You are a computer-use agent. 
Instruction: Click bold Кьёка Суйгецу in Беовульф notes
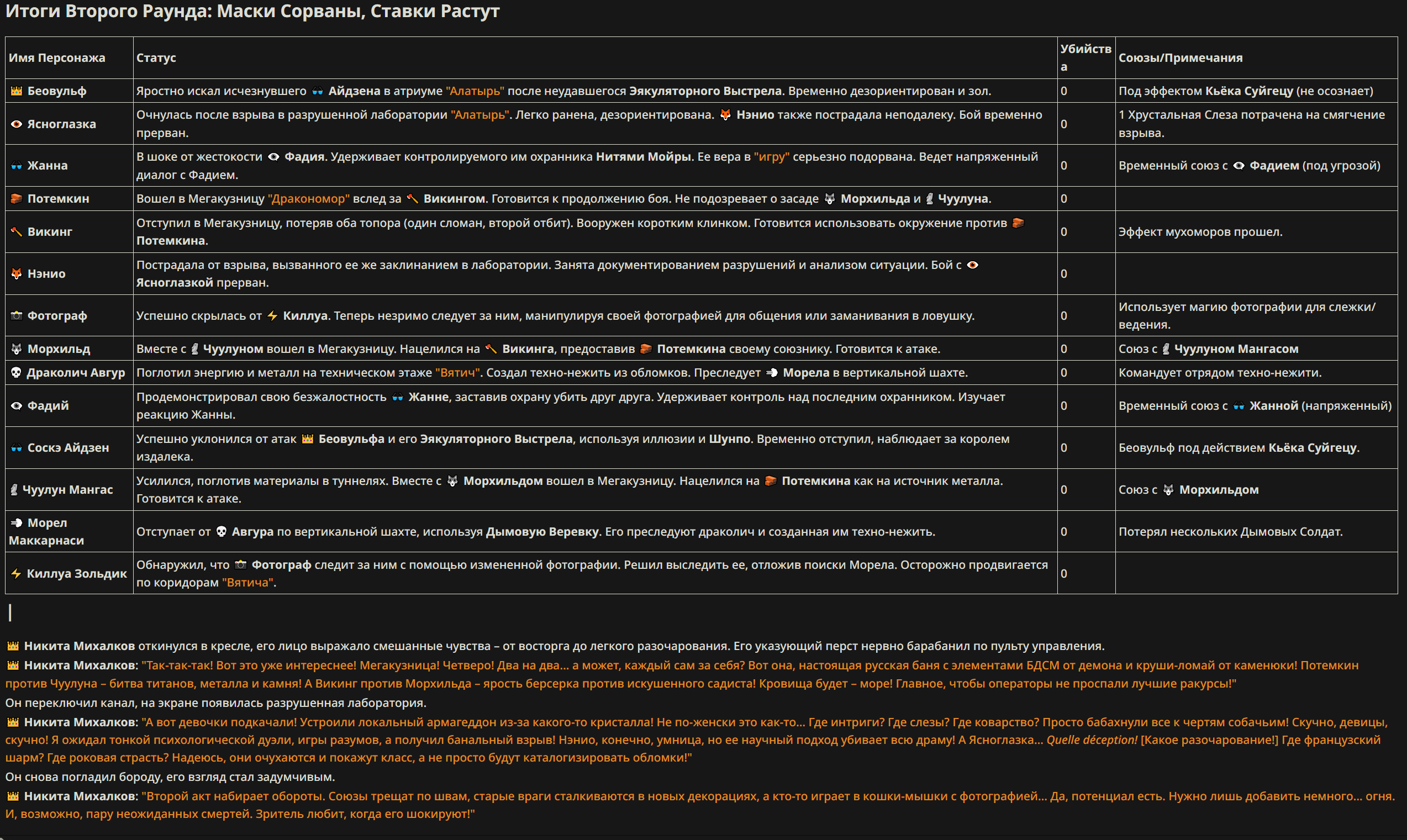point(1249,91)
